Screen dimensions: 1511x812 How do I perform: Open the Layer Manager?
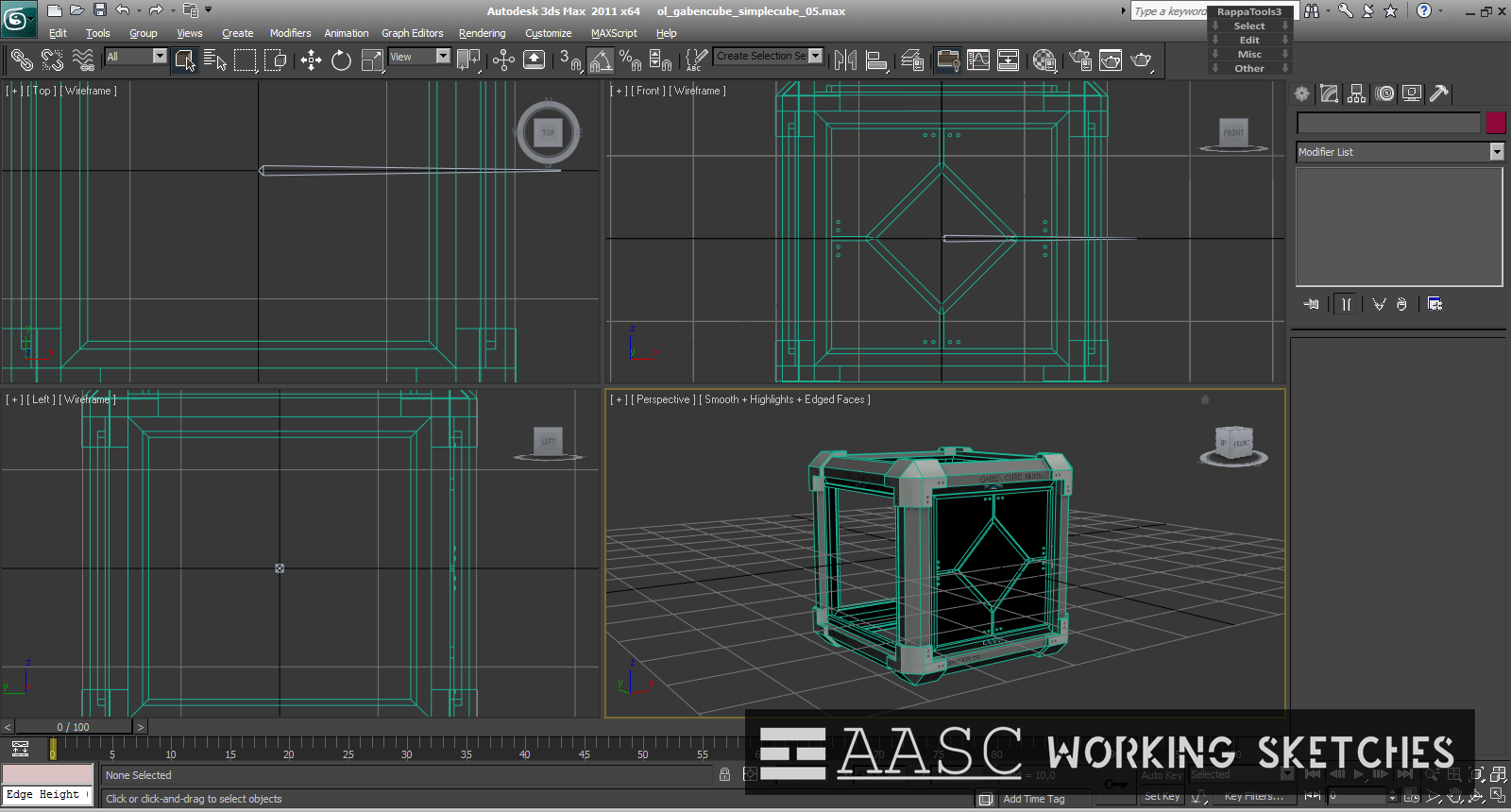pos(912,60)
